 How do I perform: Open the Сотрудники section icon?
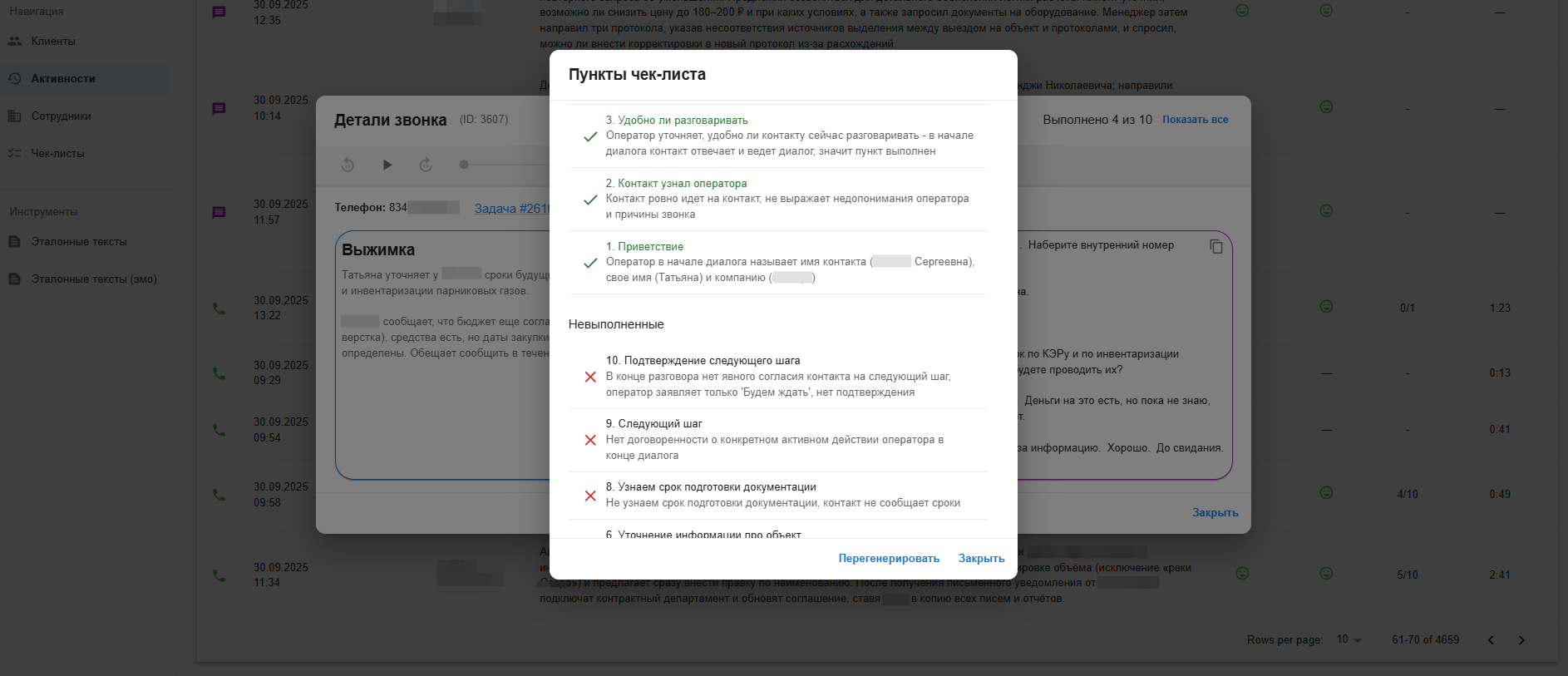click(x=15, y=116)
